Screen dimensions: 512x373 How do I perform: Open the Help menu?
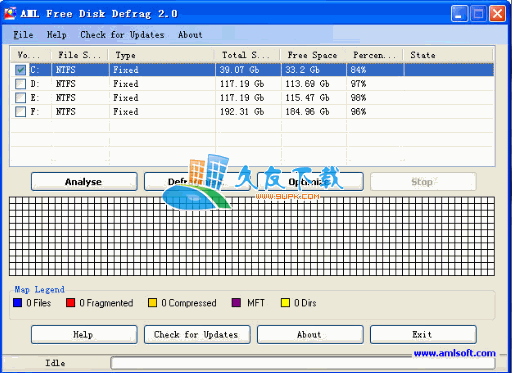pos(56,35)
